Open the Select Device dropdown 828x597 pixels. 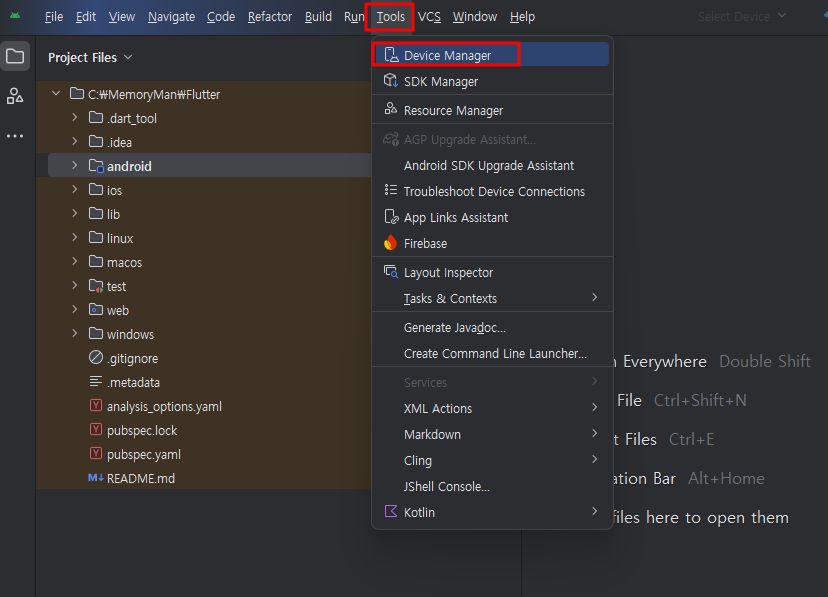tap(741, 16)
